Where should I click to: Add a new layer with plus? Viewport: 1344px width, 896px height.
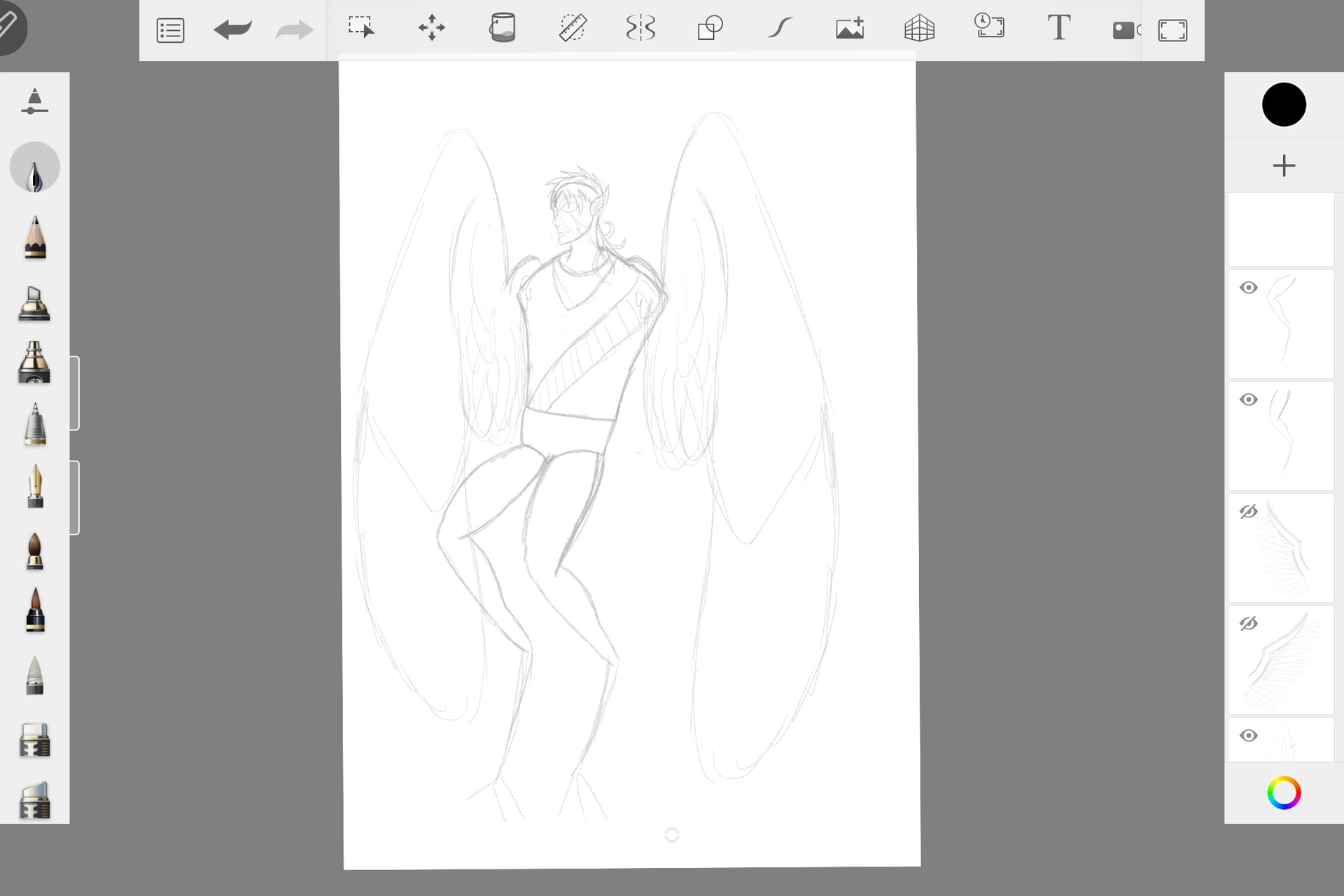[x=1284, y=166]
